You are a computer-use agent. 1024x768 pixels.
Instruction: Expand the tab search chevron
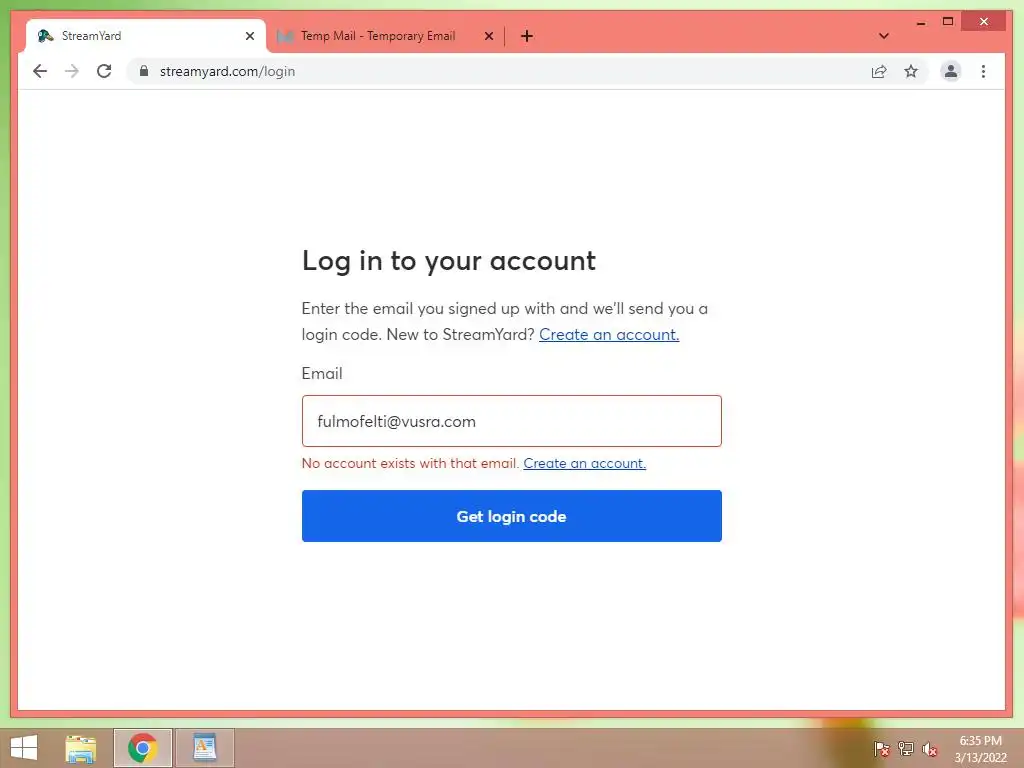coord(884,36)
